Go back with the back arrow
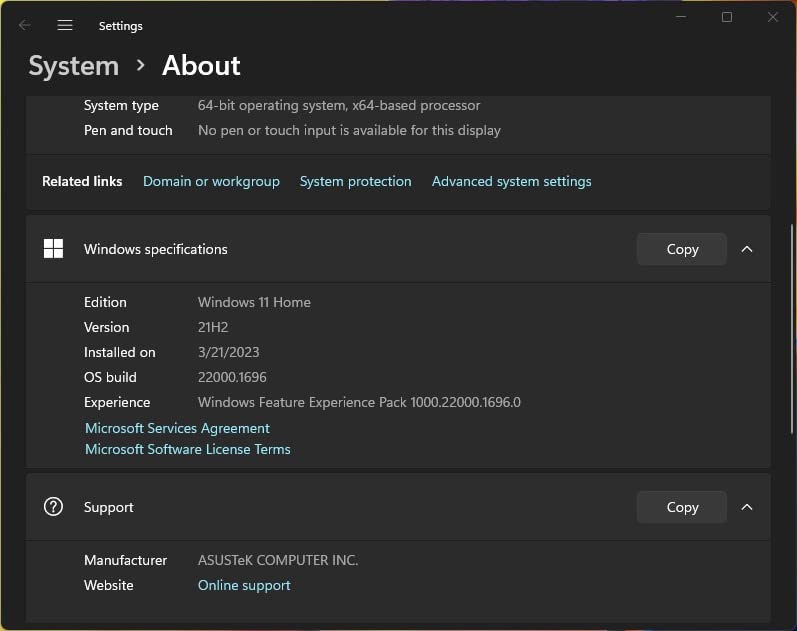Viewport: 797px width, 631px height. pos(24,25)
